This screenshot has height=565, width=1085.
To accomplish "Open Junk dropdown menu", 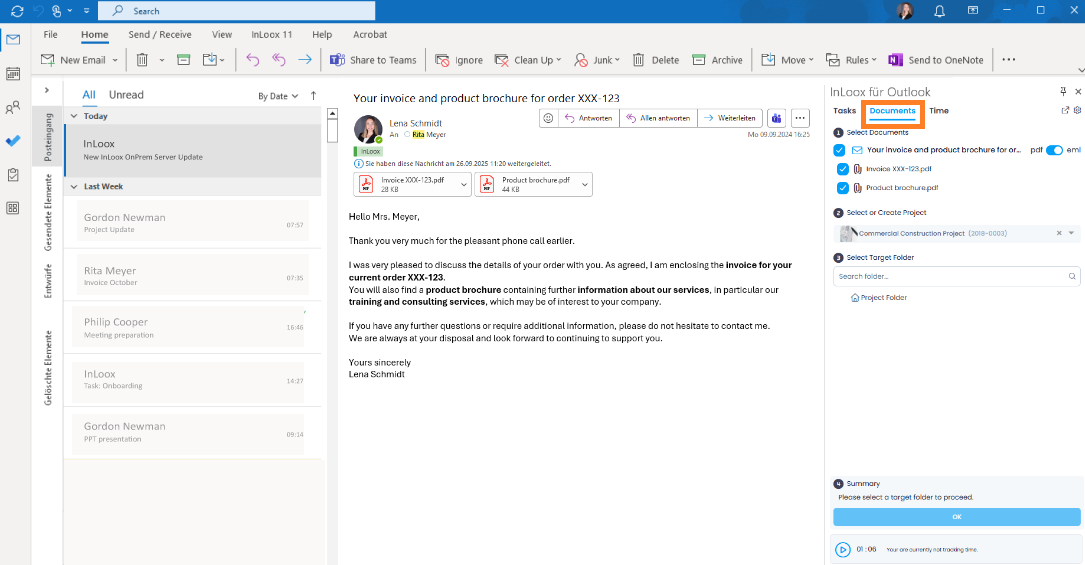I will [x=617, y=60].
